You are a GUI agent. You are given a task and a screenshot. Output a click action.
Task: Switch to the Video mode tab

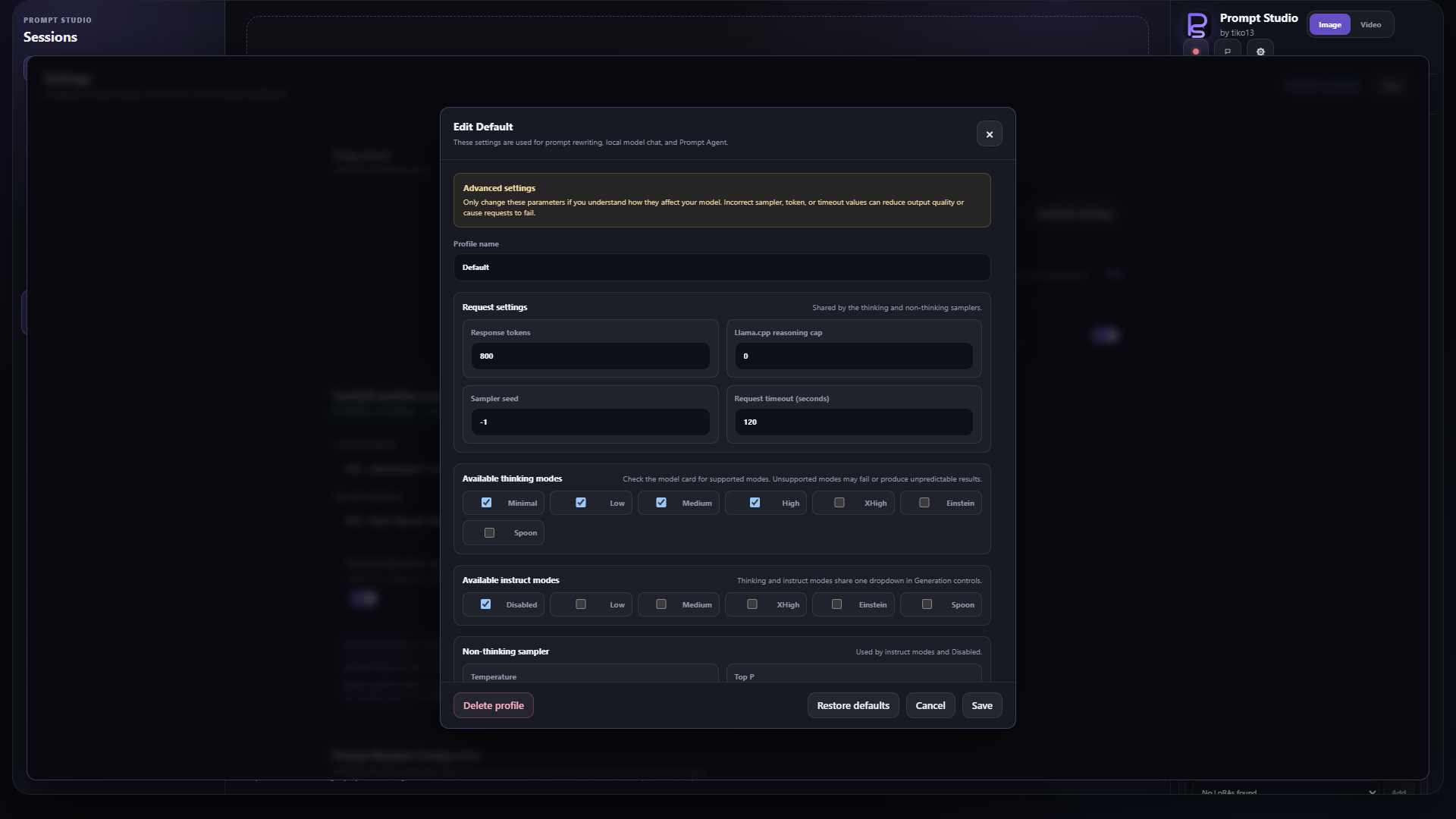click(x=1370, y=25)
